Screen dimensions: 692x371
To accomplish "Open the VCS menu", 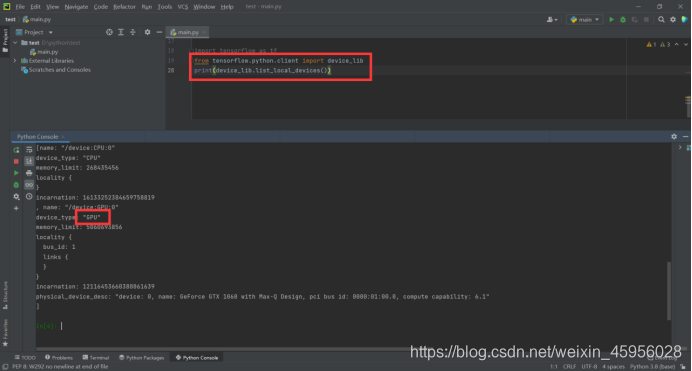I will pyautogui.click(x=183, y=7).
